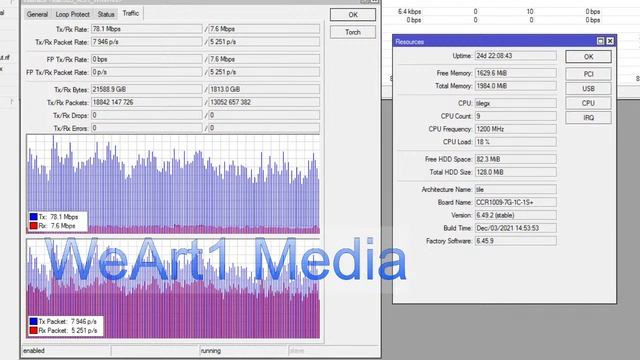Click OK in the interface window

click(x=353, y=15)
